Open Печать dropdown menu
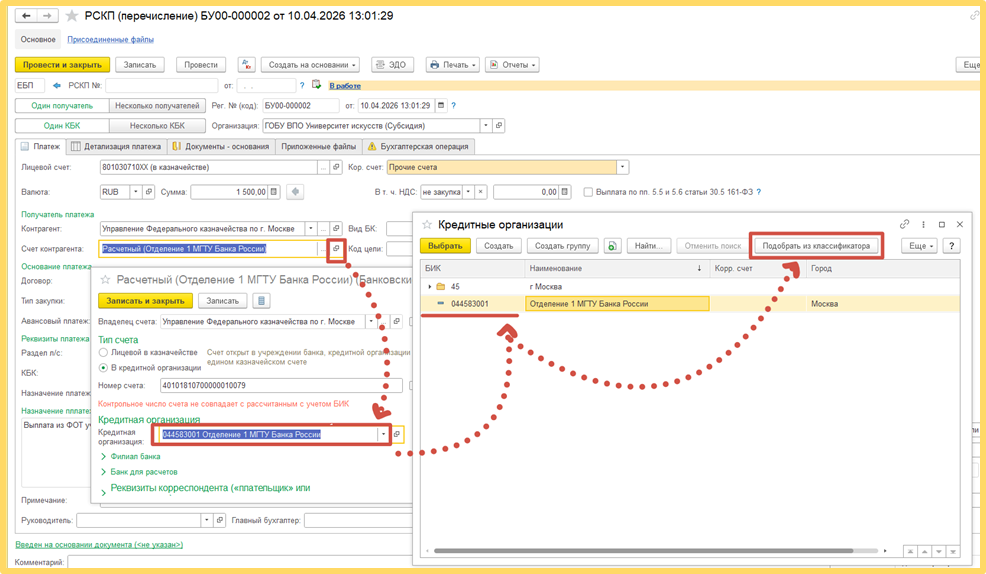986x574 pixels. pos(453,65)
